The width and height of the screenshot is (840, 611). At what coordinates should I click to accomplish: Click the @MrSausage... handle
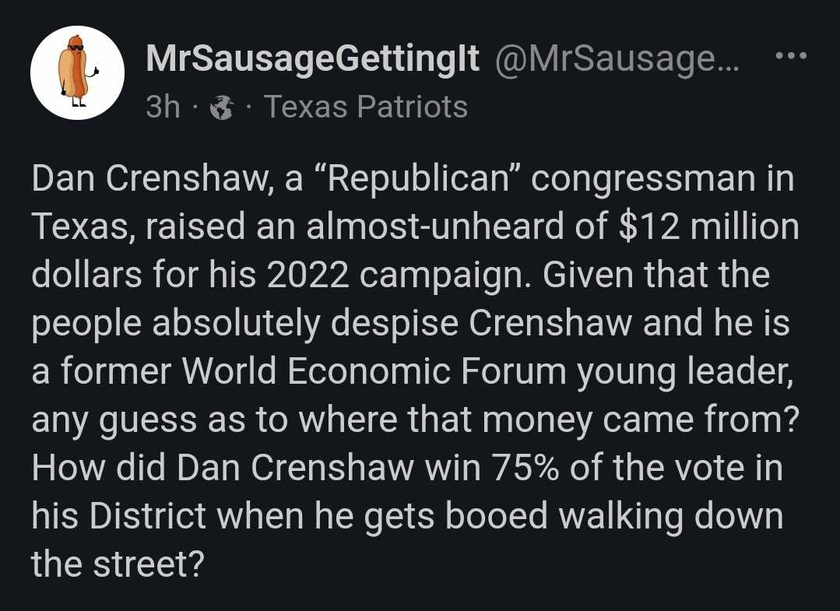[x=617, y=59]
